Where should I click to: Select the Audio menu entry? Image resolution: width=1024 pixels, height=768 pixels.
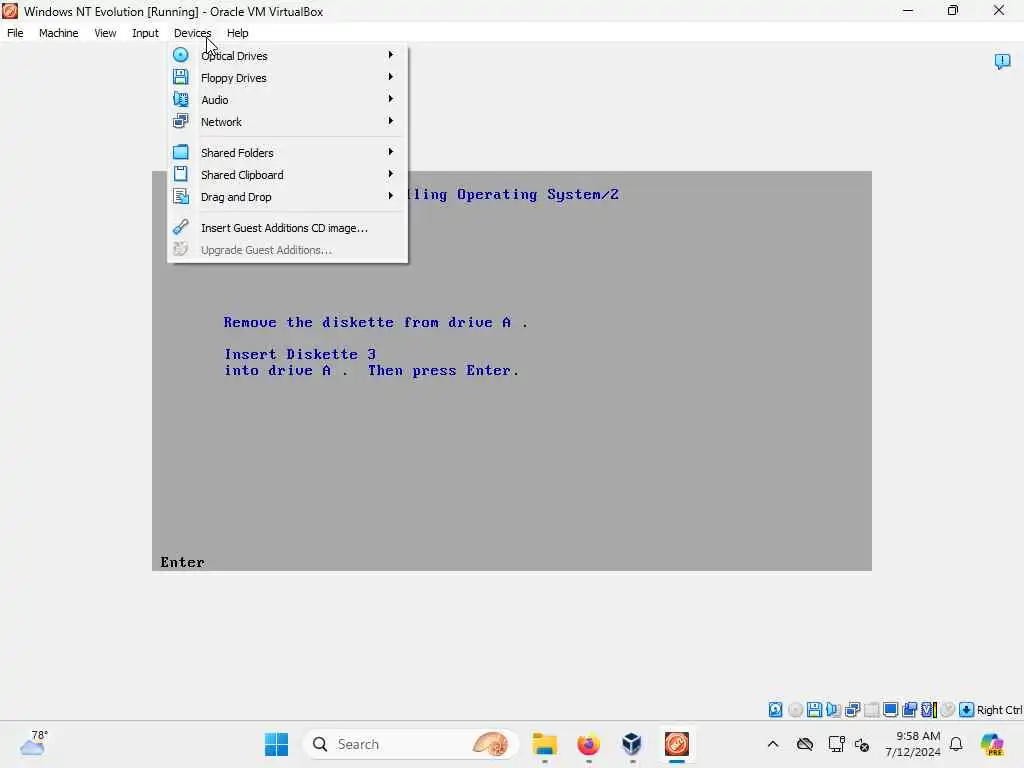tap(287, 99)
